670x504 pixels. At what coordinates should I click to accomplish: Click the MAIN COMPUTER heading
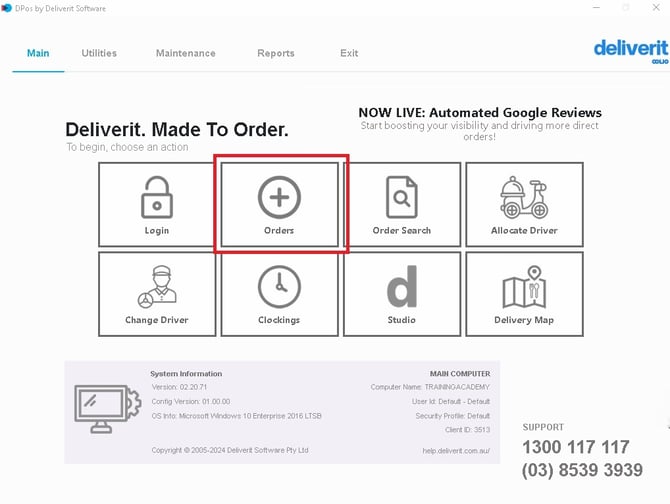(460, 374)
